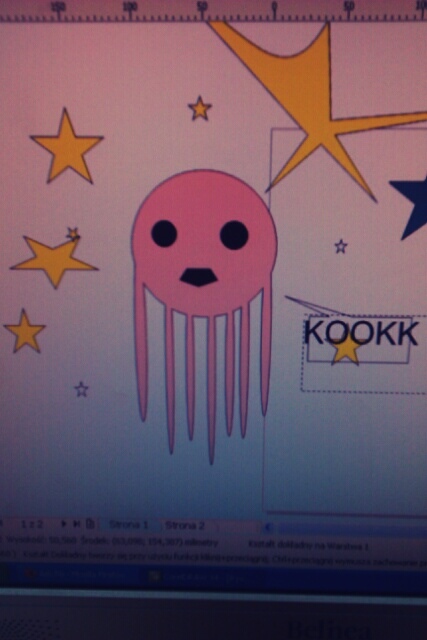Switch to the Strona 1 tab

pyautogui.click(x=129, y=525)
